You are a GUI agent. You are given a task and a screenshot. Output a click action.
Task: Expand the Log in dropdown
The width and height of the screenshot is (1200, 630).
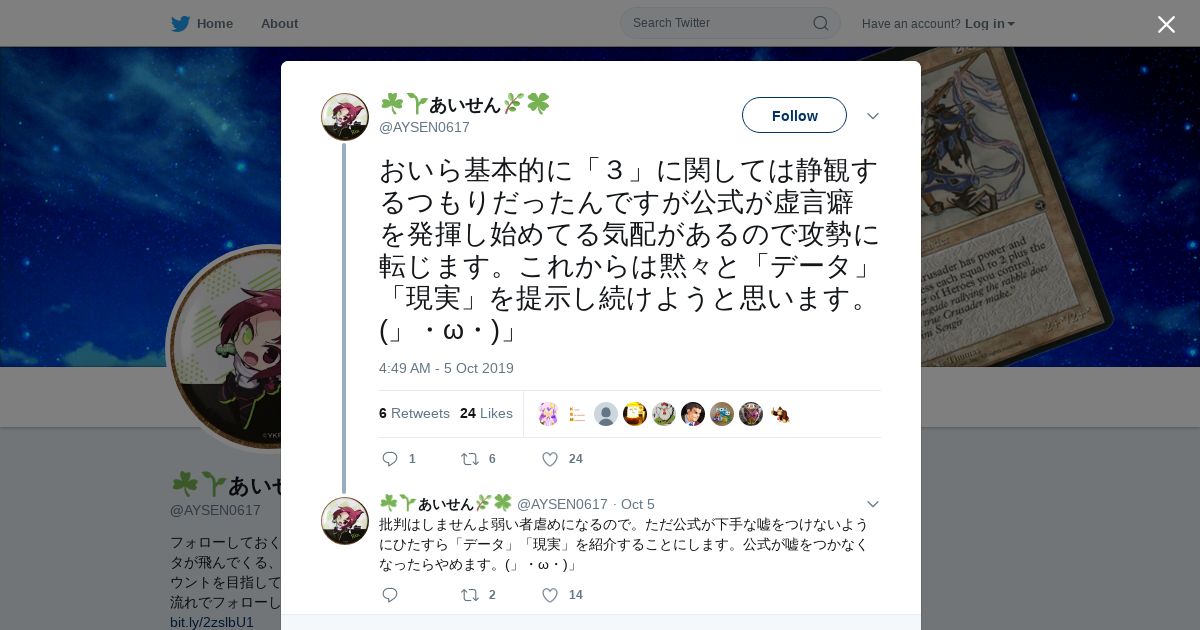(x=990, y=24)
